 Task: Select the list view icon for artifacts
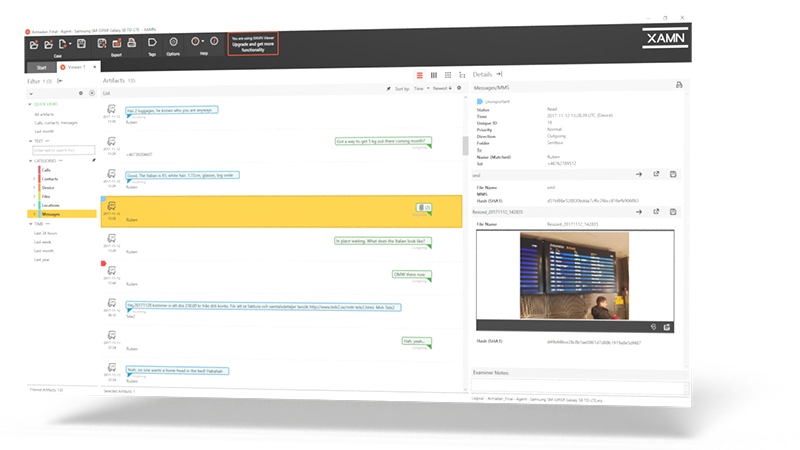coord(419,75)
